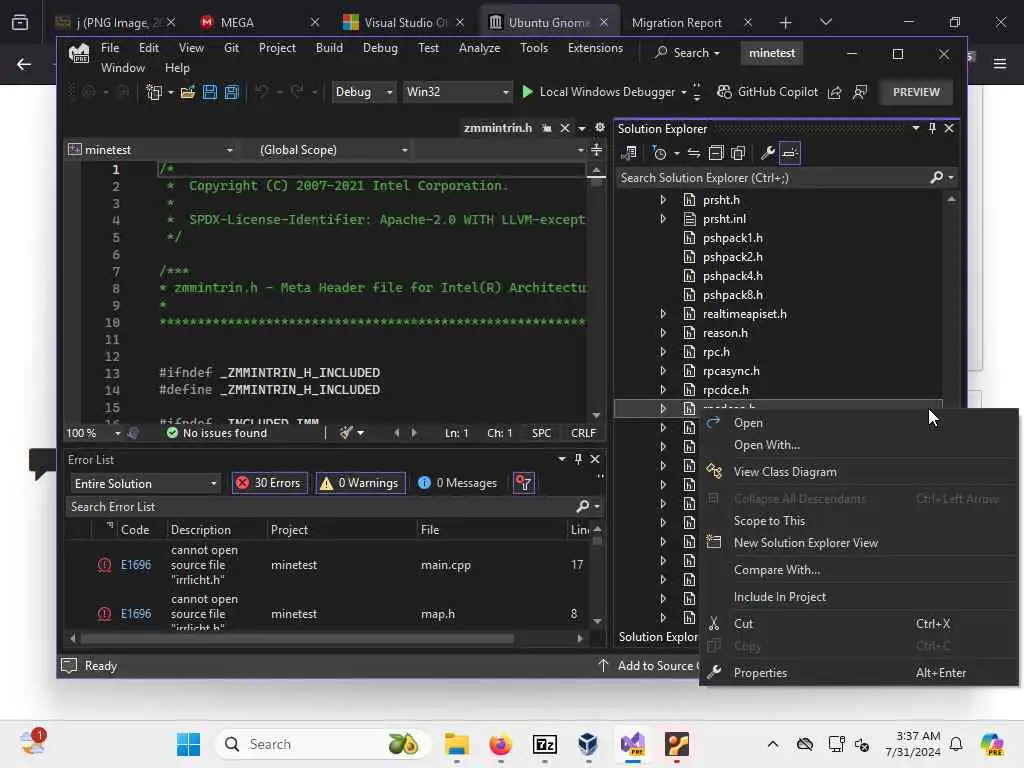
Task: Choose View Class Diagram
Action: 858,472
